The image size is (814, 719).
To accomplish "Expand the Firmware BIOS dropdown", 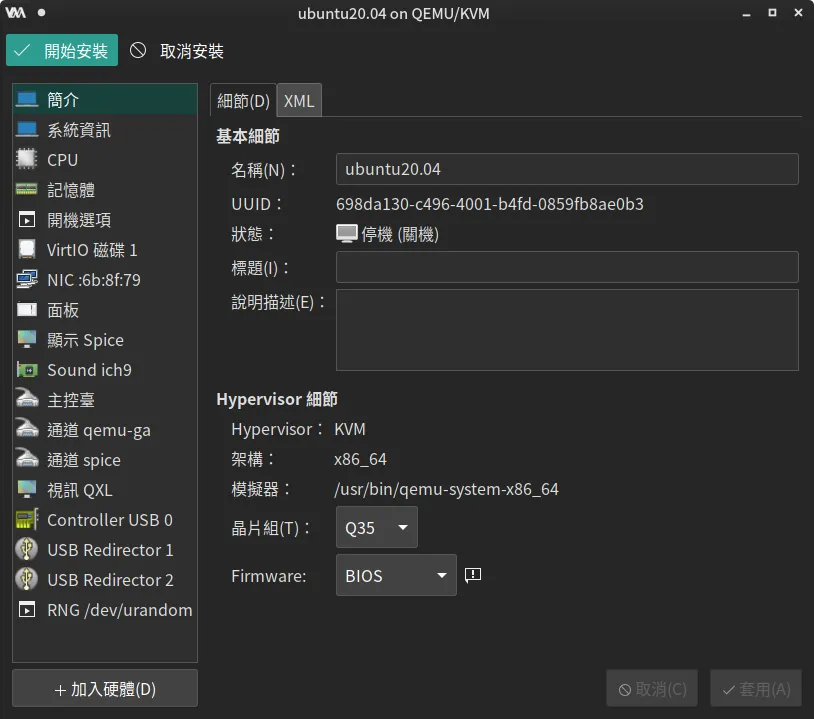I will [396, 576].
